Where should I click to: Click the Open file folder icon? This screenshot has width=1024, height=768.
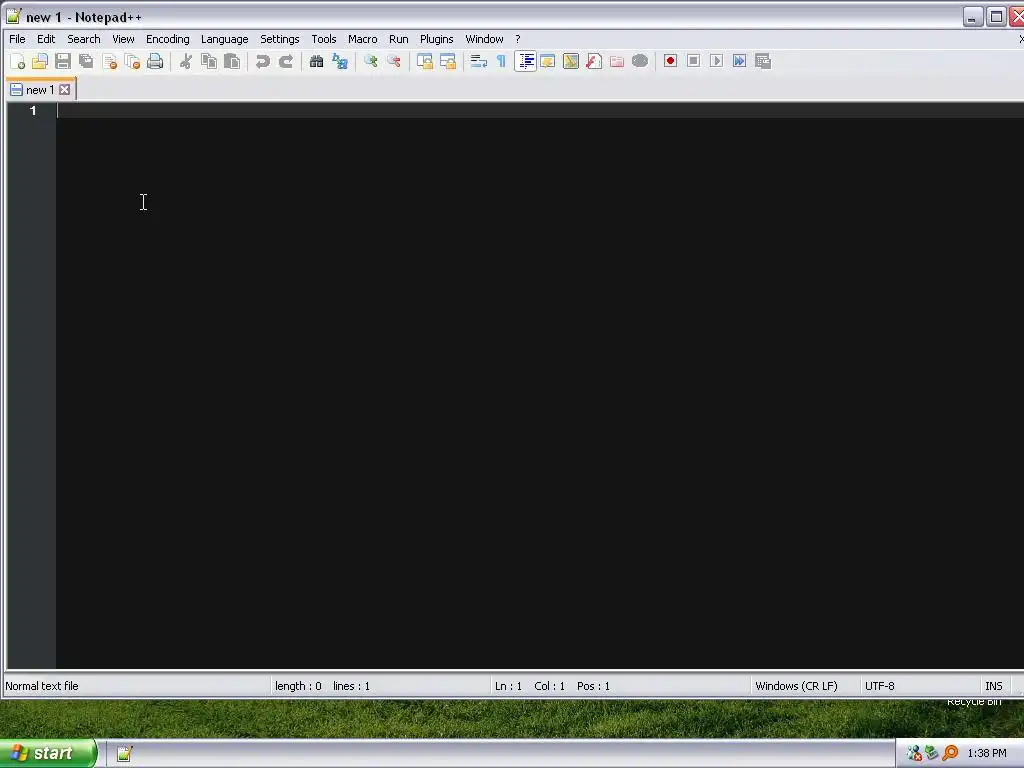(x=40, y=61)
